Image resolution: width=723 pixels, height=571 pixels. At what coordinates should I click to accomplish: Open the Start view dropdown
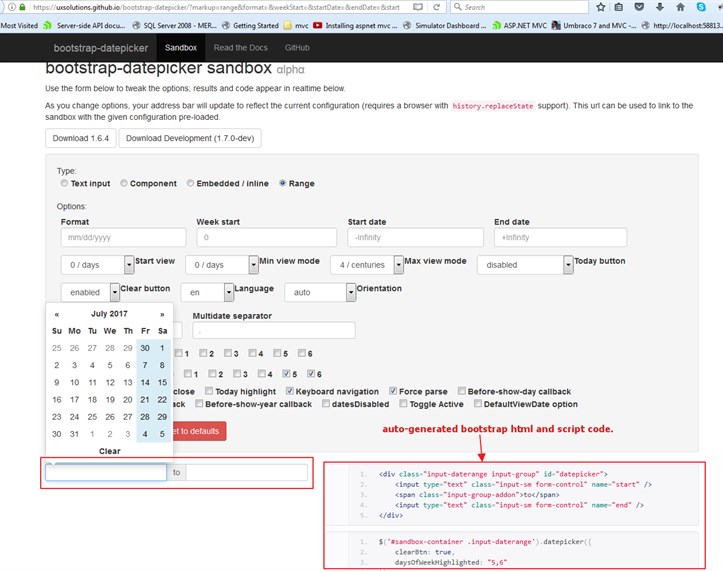click(x=97, y=265)
